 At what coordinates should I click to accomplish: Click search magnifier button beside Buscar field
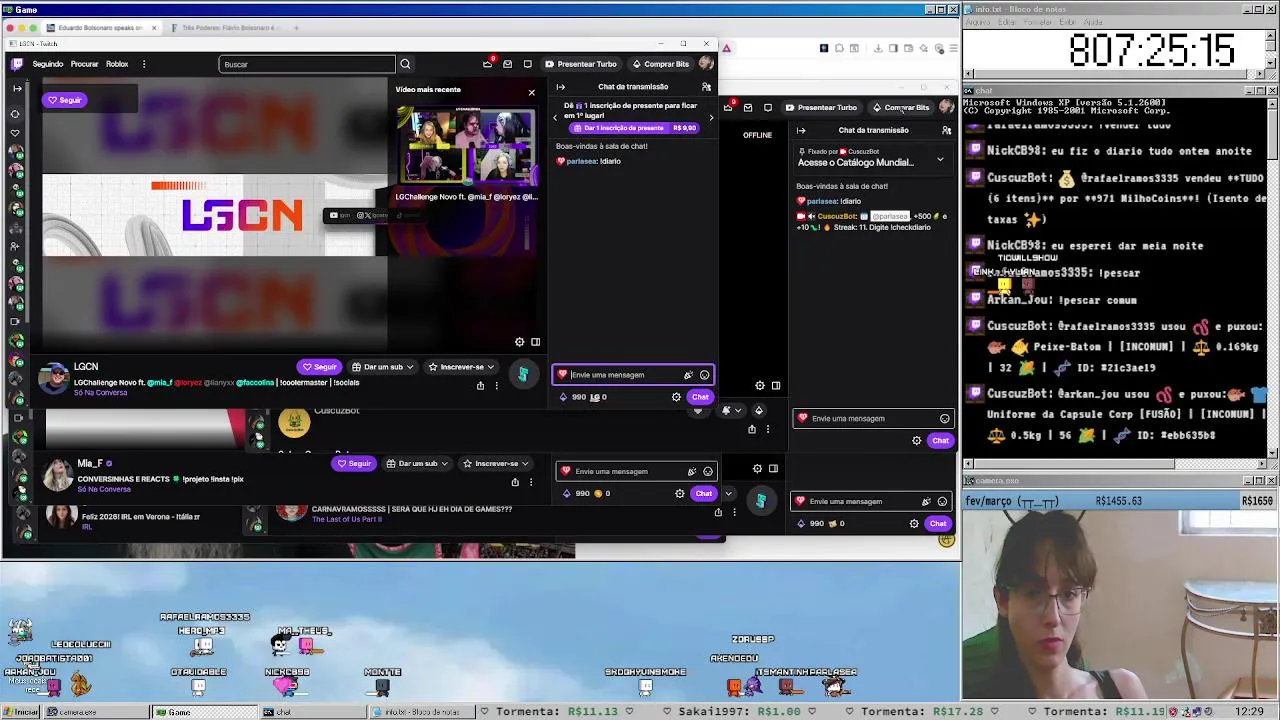[405, 64]
